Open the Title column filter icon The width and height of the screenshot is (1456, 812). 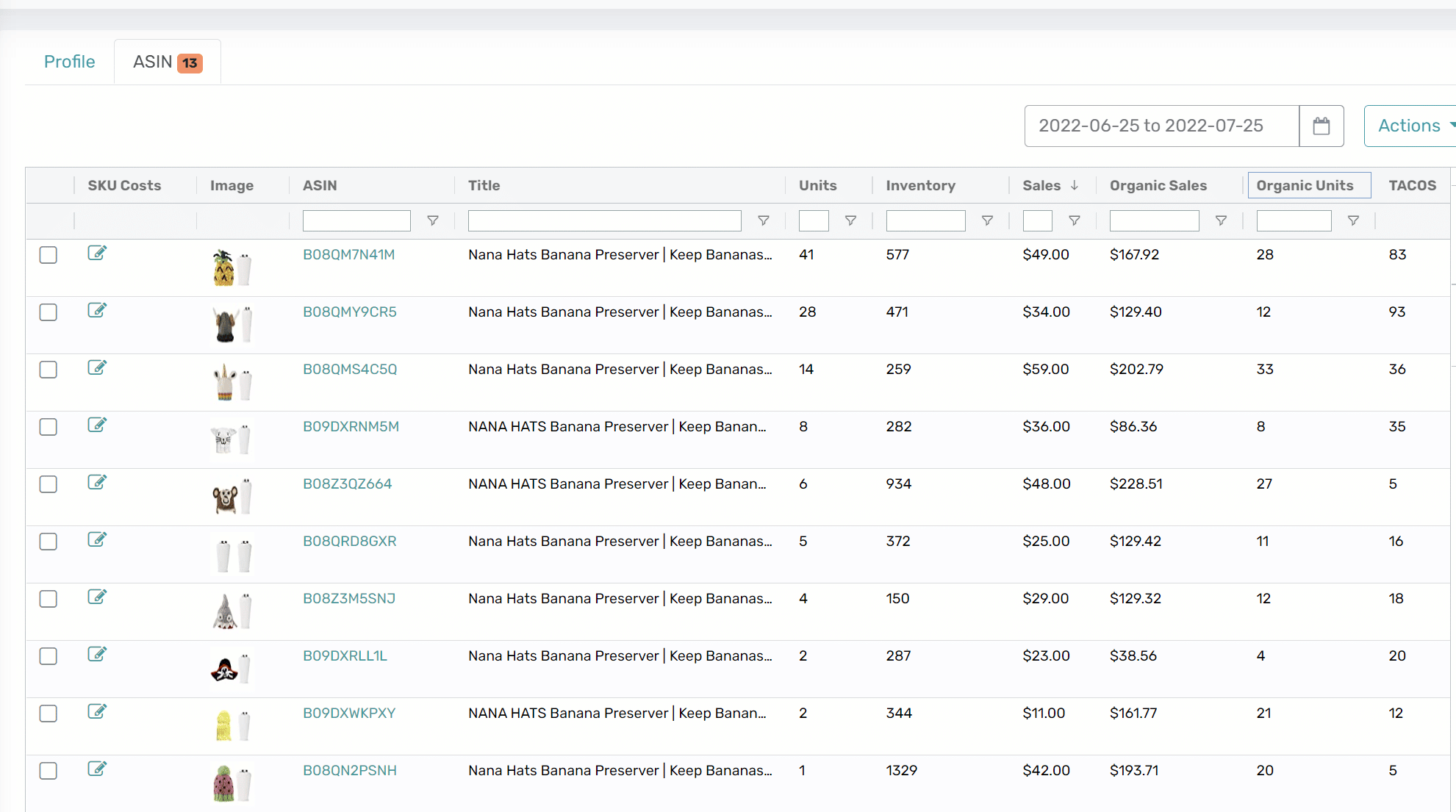[x=764, y=220]
